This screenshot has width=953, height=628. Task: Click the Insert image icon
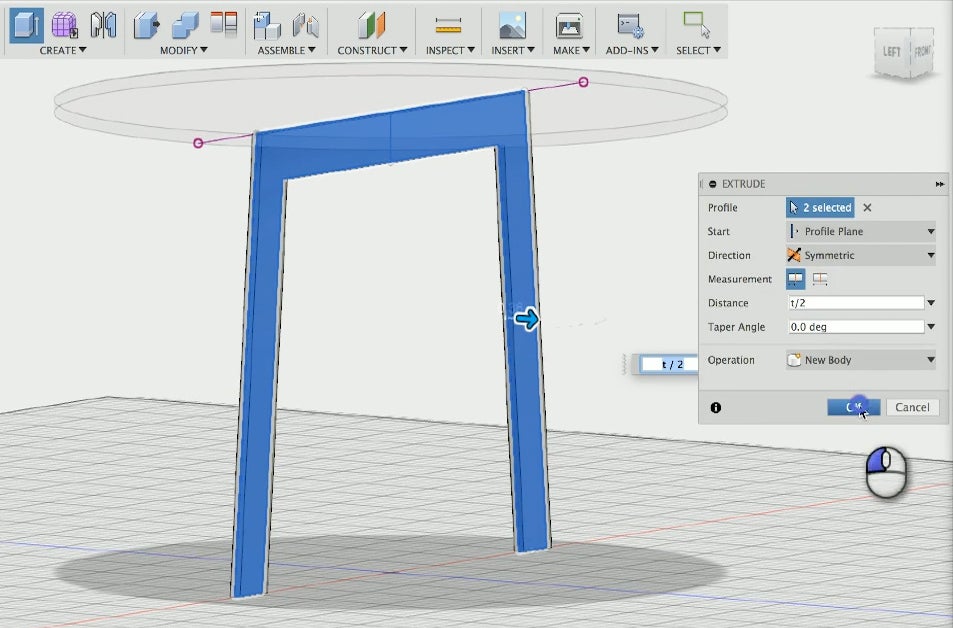[512, 26]
